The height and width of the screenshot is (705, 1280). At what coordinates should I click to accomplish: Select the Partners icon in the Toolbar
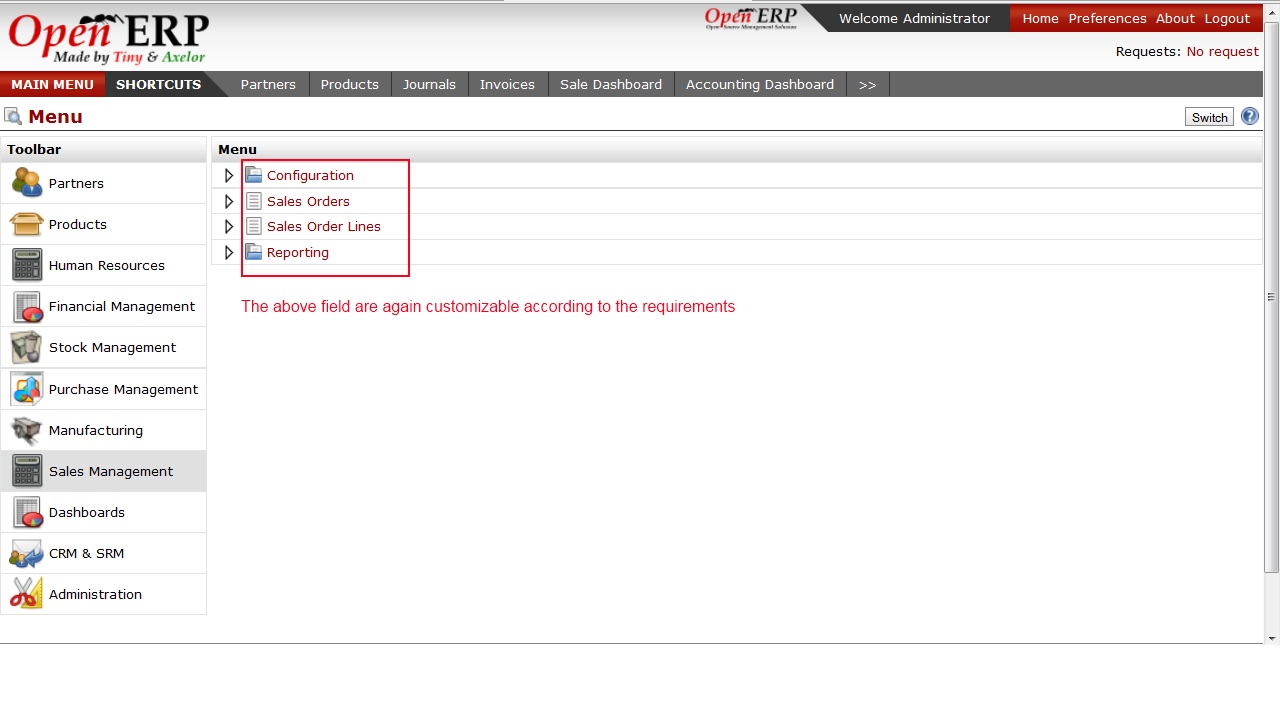26,183
